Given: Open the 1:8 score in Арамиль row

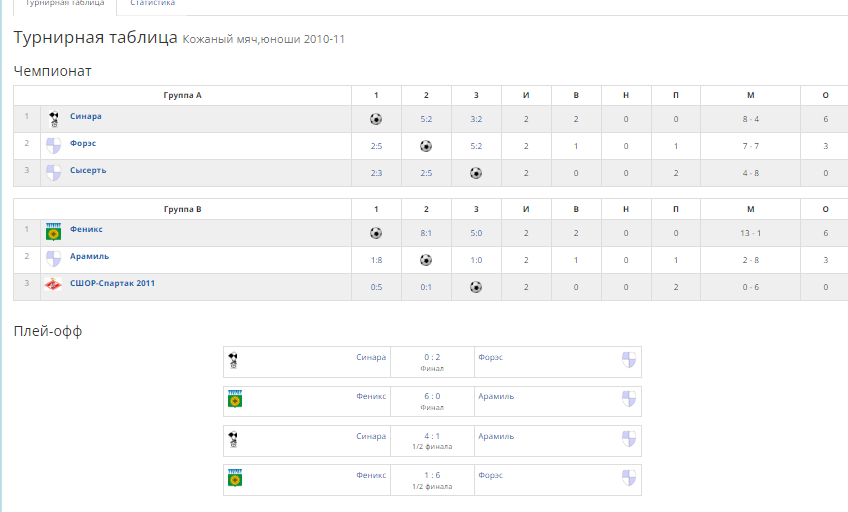Looking at the screenshot, I should [376, 260].
